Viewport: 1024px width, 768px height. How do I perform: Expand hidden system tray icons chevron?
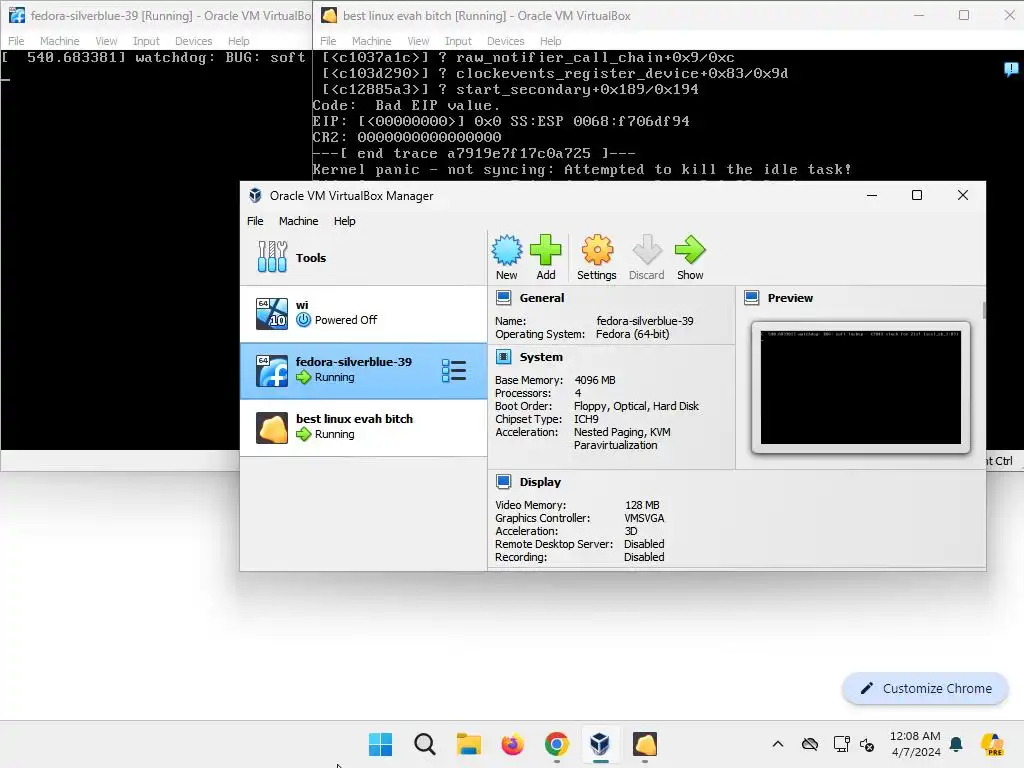(x=778, y=744)
